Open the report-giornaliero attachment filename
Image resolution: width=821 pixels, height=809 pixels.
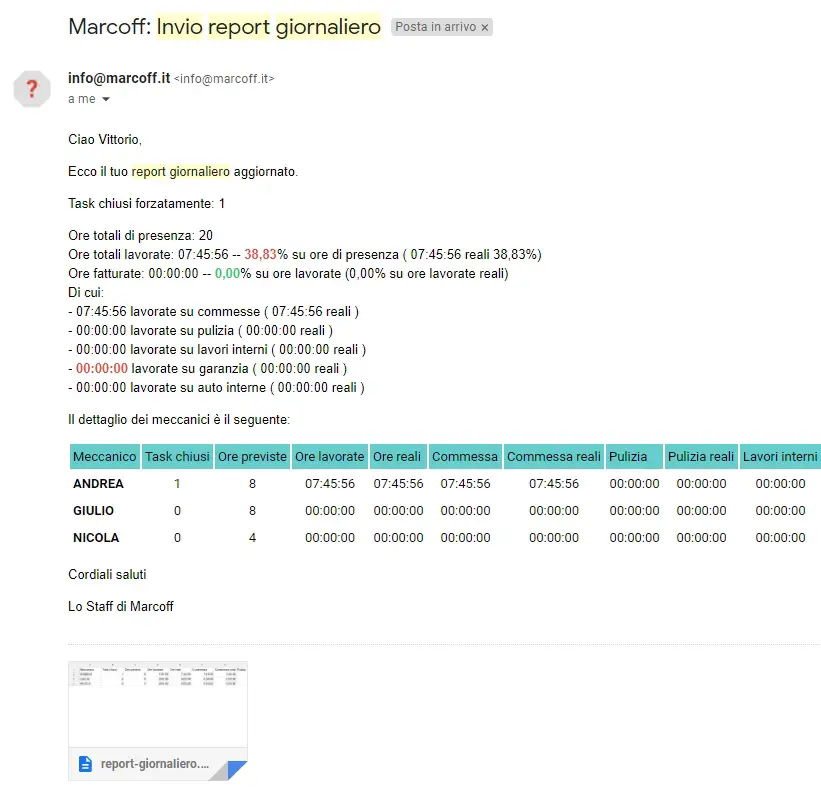[x=155, y=764]
